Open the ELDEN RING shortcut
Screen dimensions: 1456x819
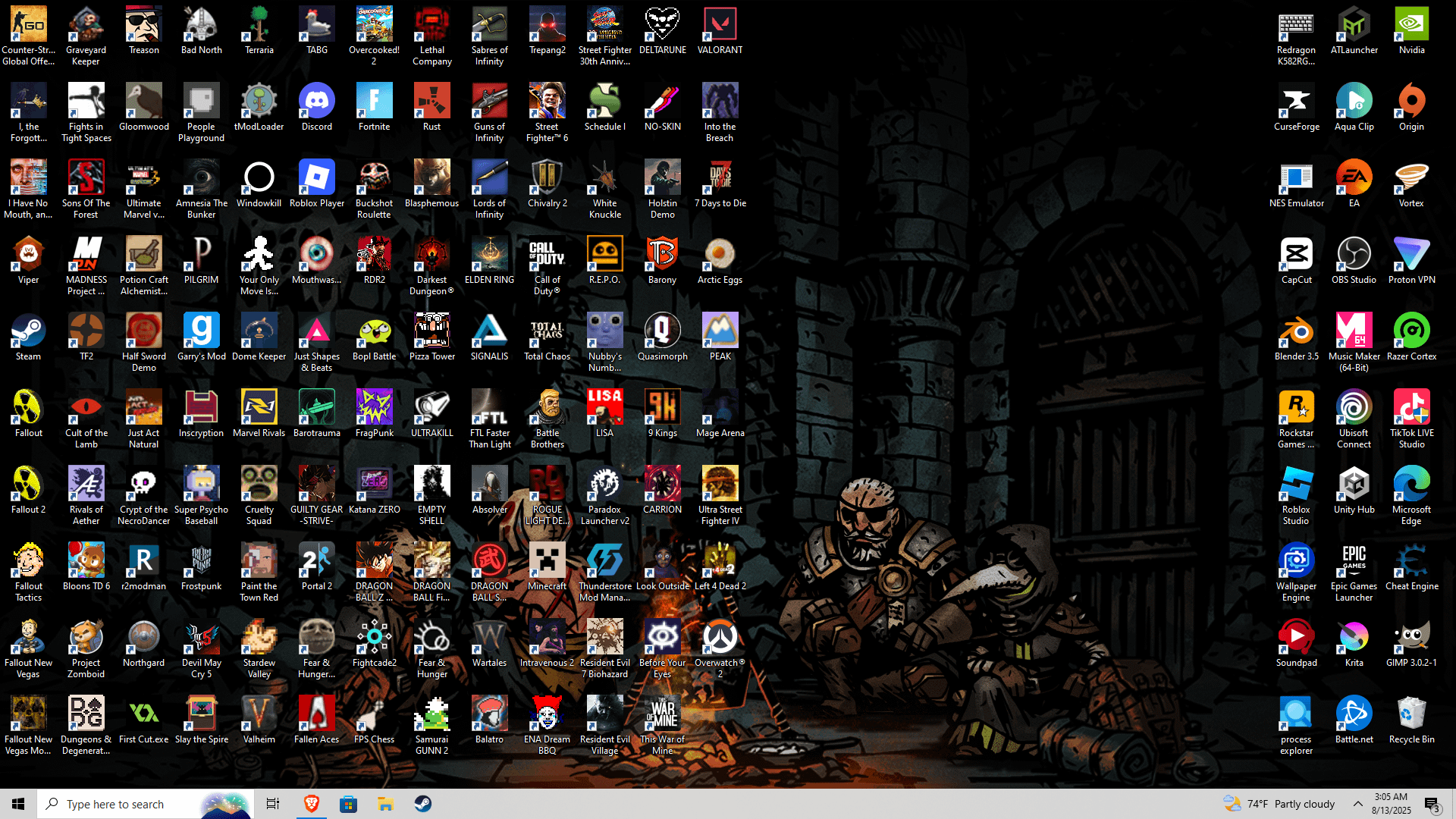click(x=490, y=261)
